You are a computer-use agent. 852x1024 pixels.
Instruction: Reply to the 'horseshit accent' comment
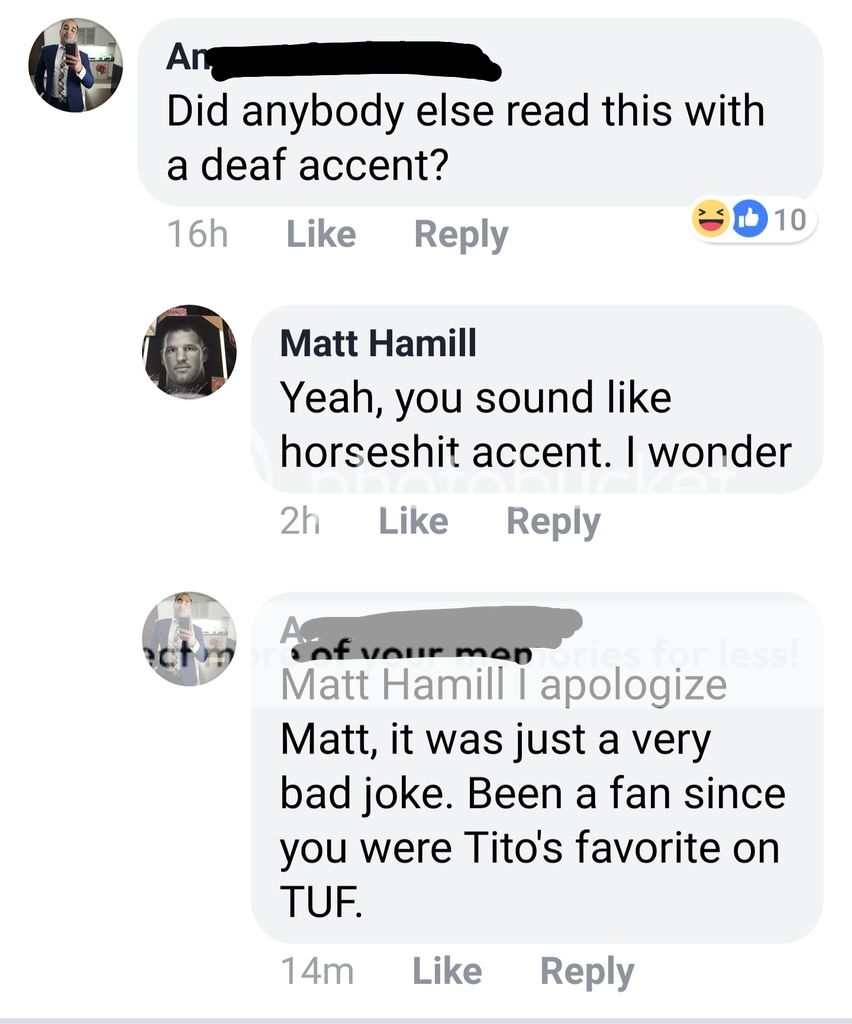(x=553, y=521)
